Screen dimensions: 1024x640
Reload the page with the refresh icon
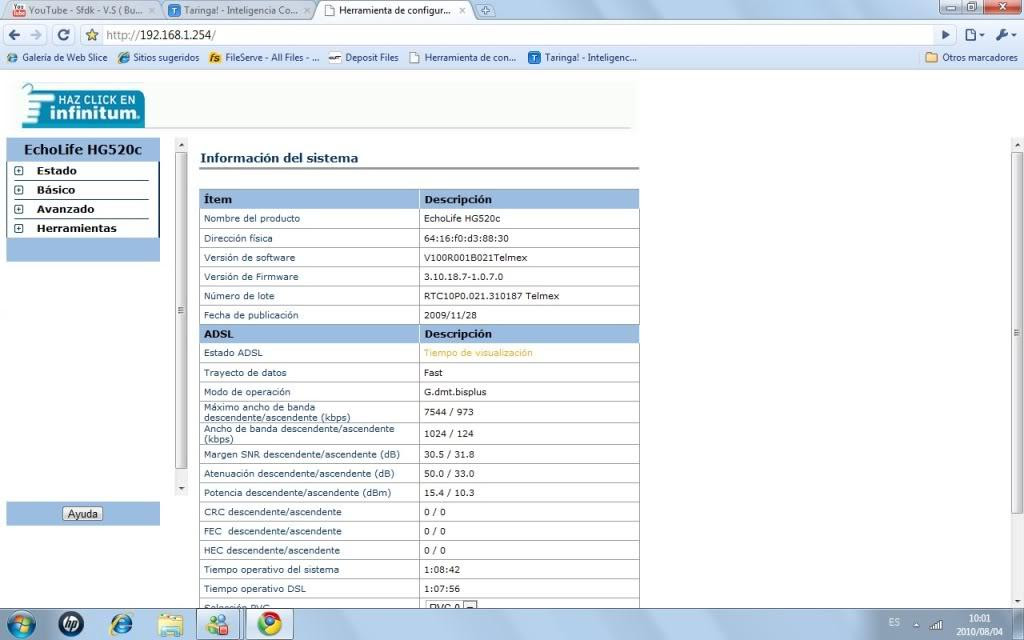[63, 35]
